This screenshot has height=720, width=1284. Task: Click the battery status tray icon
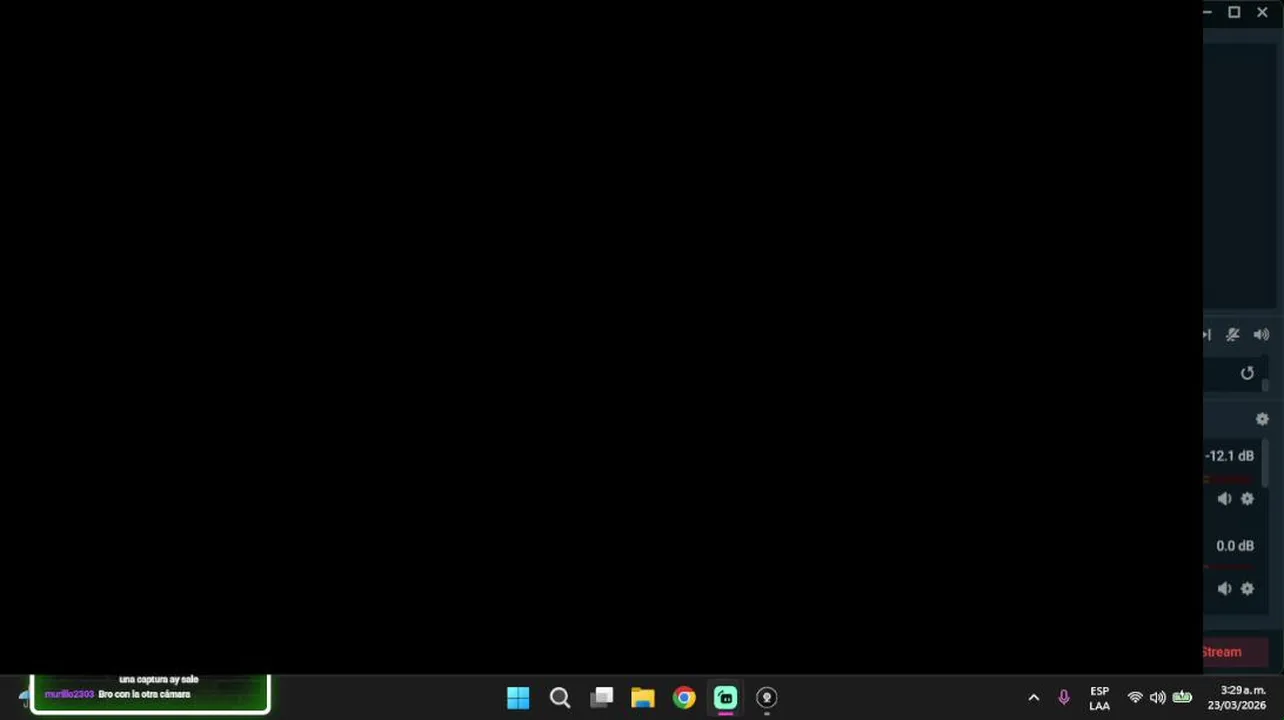tap(1182, 698)
